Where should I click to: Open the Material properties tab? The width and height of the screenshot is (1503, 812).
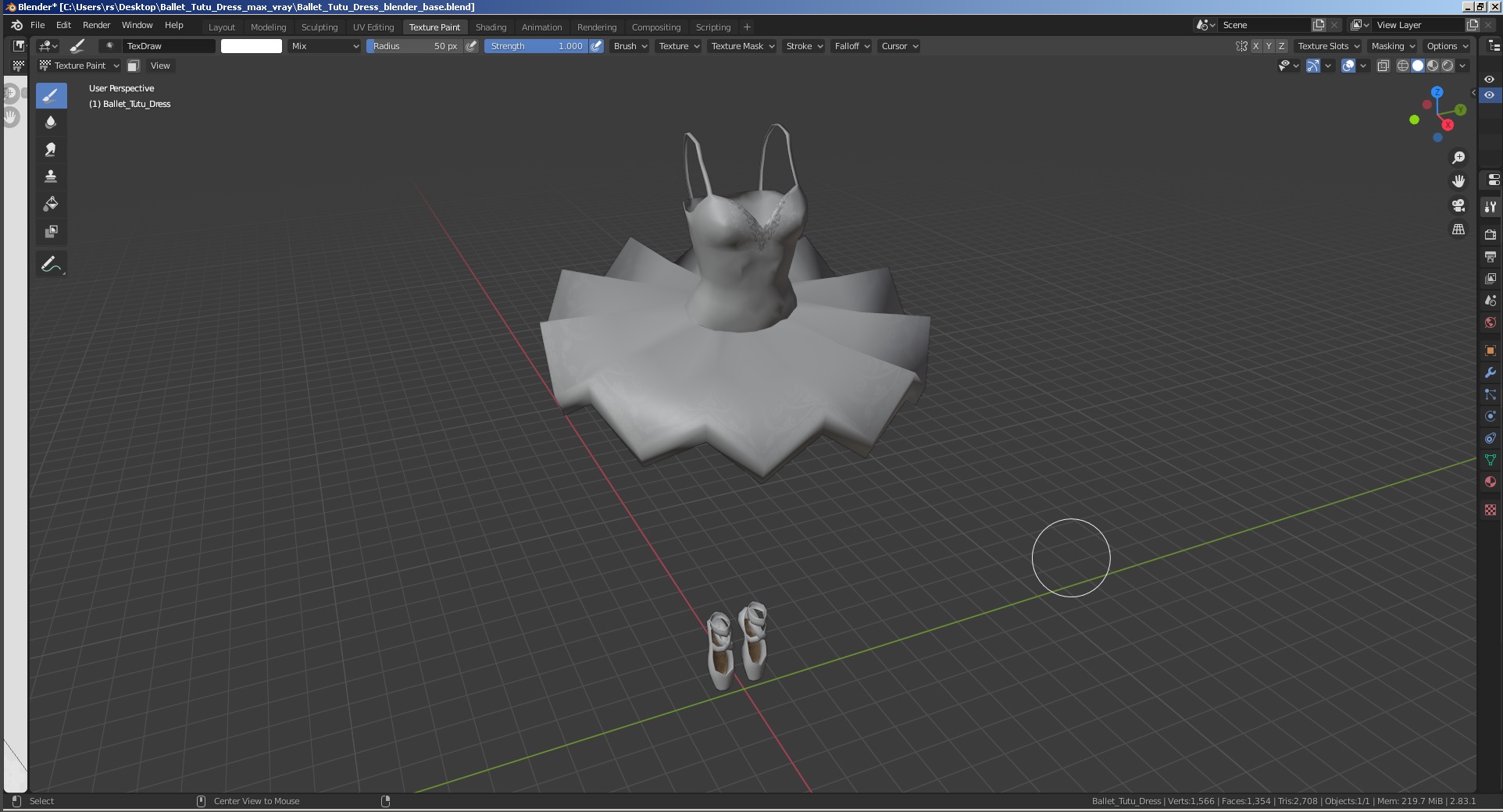click(1491, 482)
